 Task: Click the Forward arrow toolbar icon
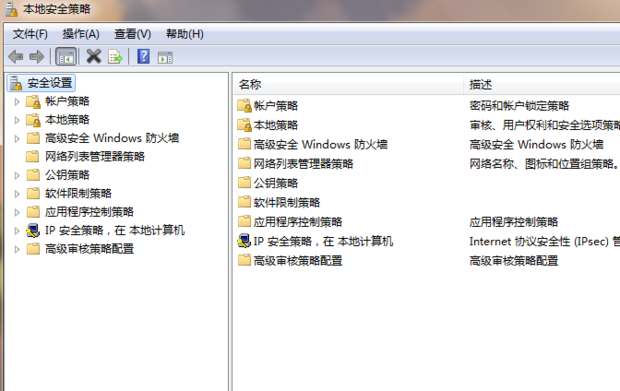coord(37,57)
